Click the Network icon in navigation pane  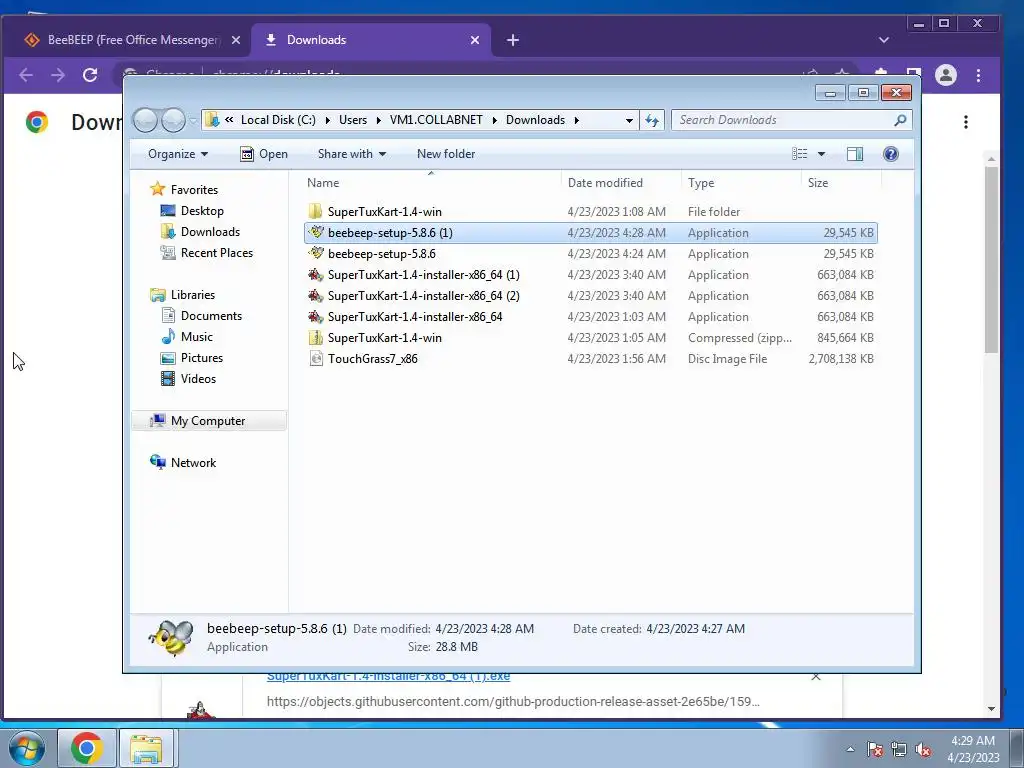pos(157,462)
